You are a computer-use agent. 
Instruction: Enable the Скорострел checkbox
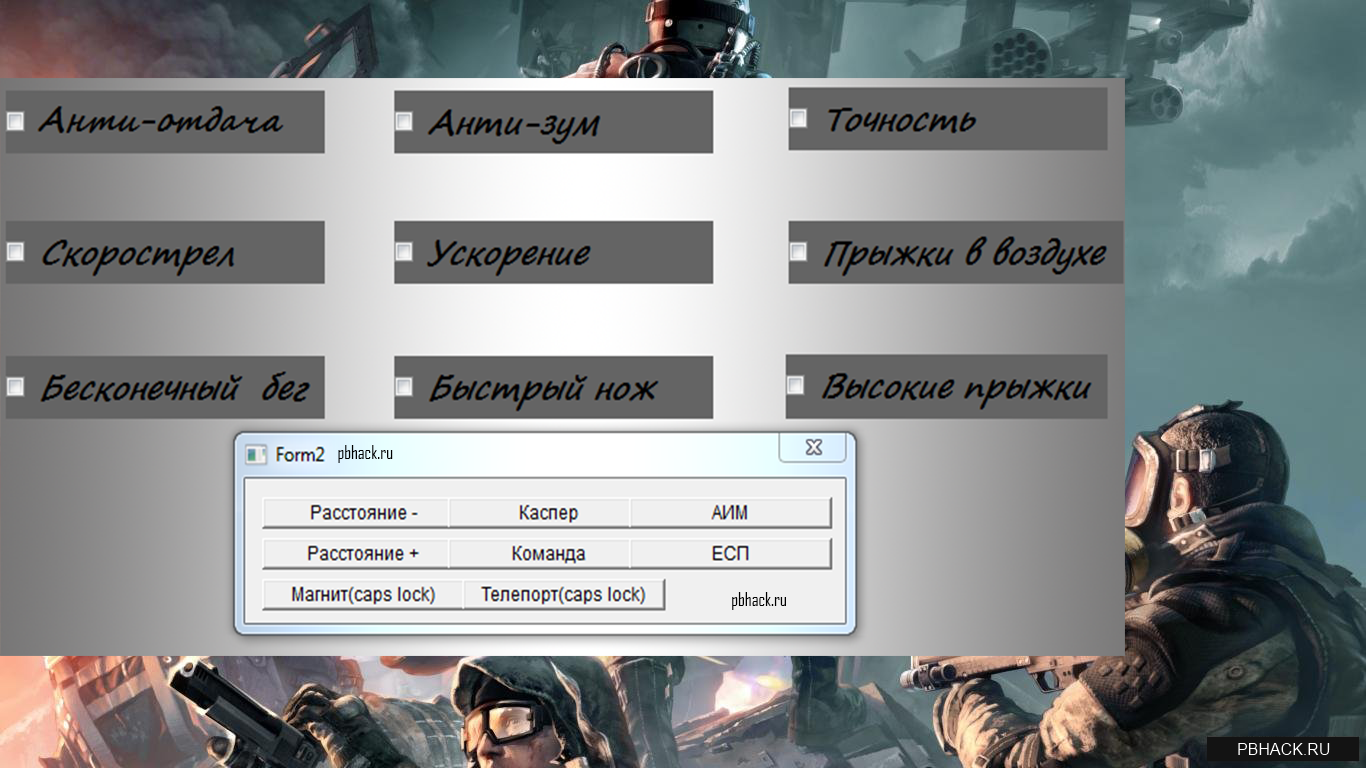coord(15,252)
